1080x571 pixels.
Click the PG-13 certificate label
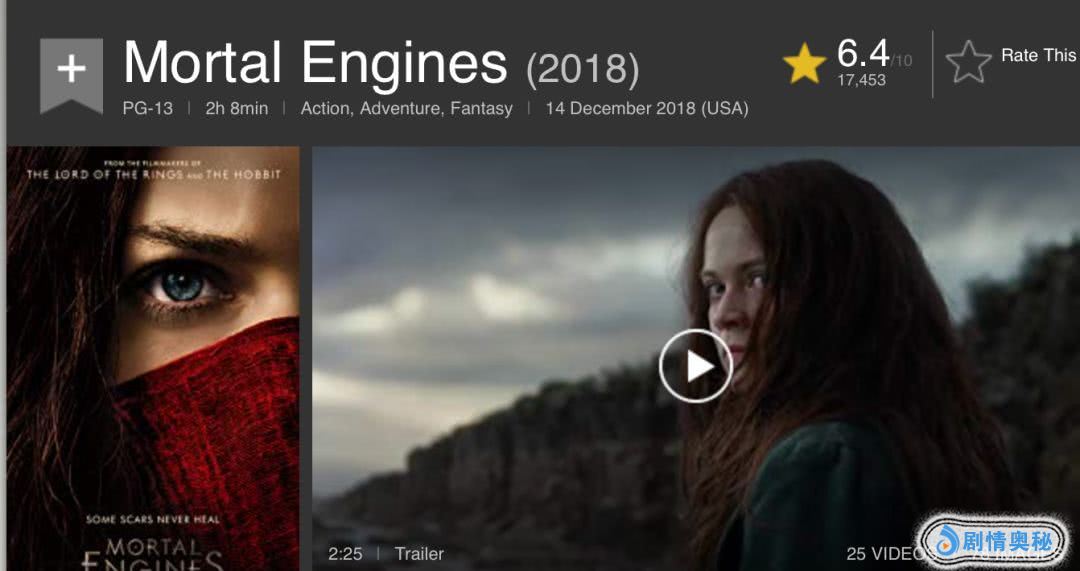coord(147,109)
